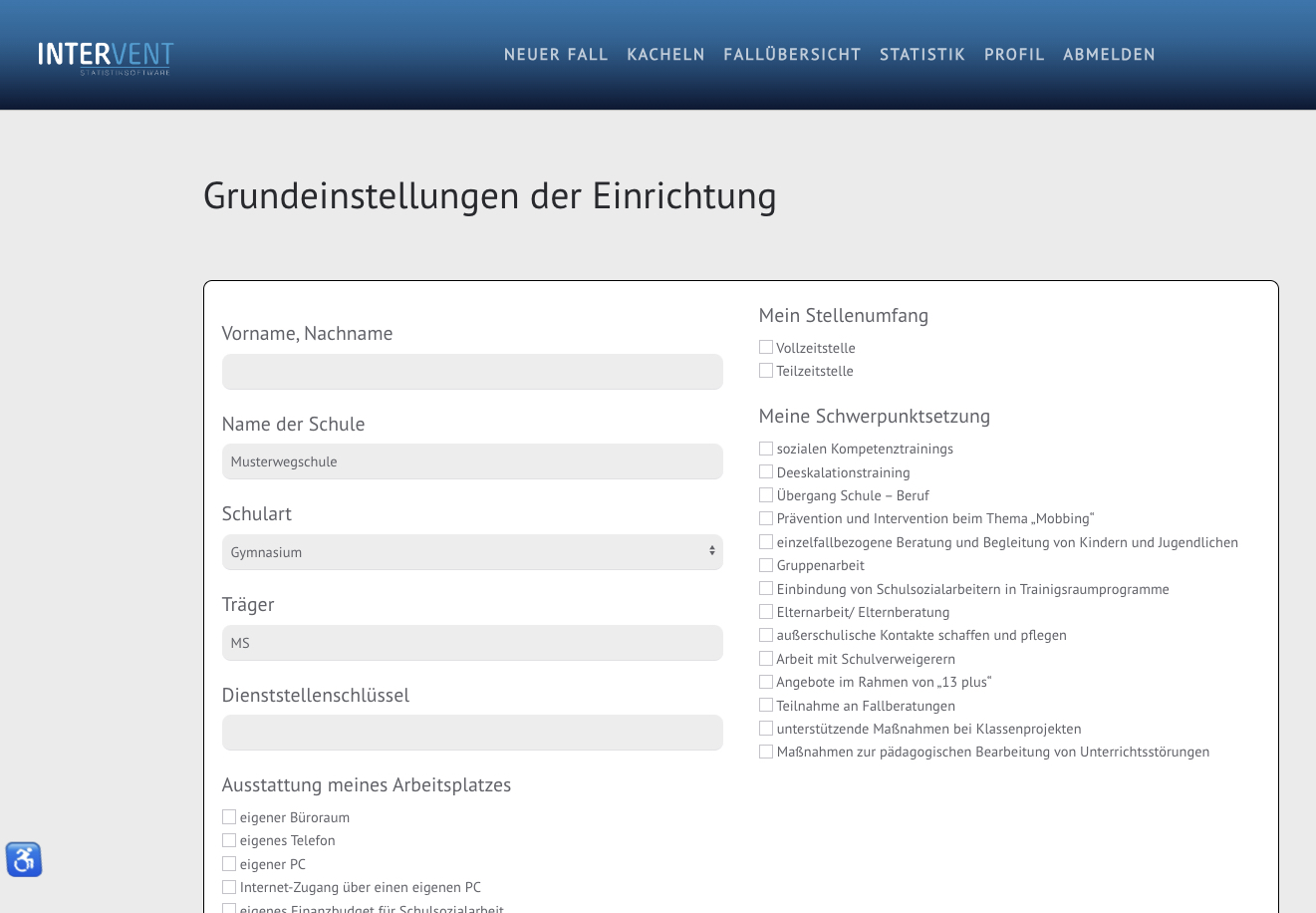Screen dimensions: 1316x913
Task: Check the Vollzeitstelle checkbox
Action: 766,348
